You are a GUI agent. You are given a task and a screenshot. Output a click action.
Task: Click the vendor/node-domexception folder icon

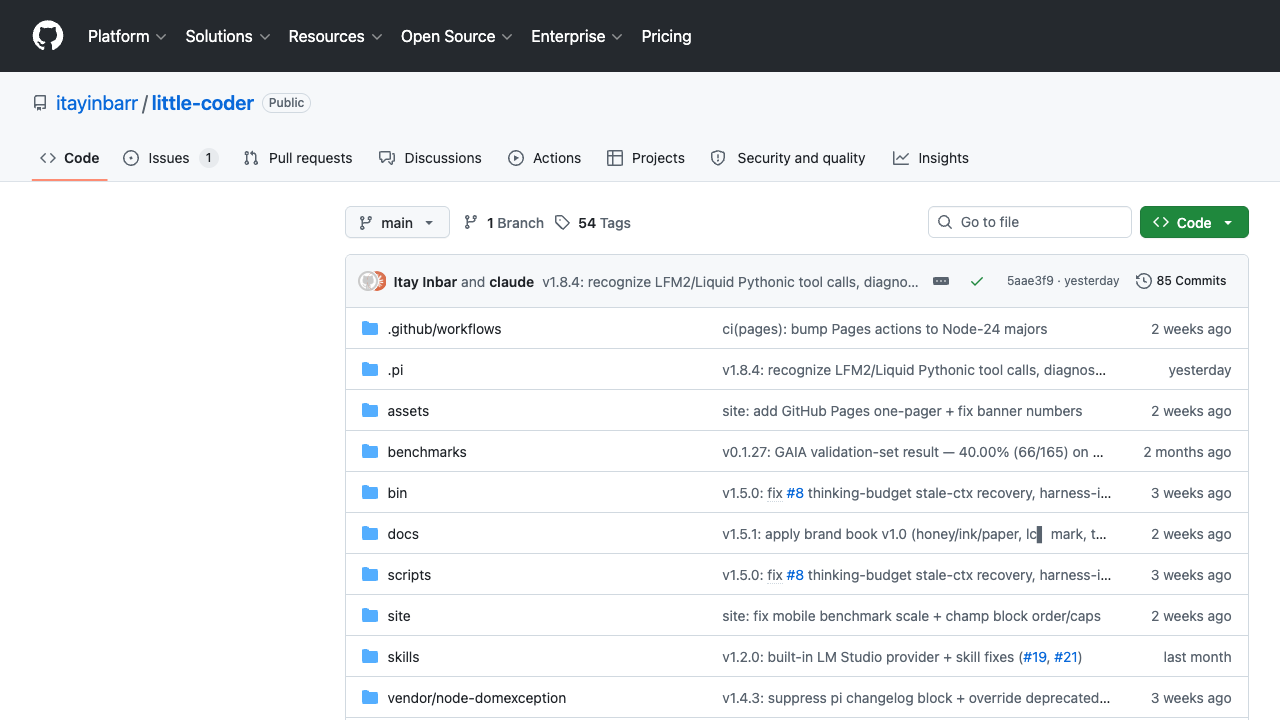click(x=370, y=698)
